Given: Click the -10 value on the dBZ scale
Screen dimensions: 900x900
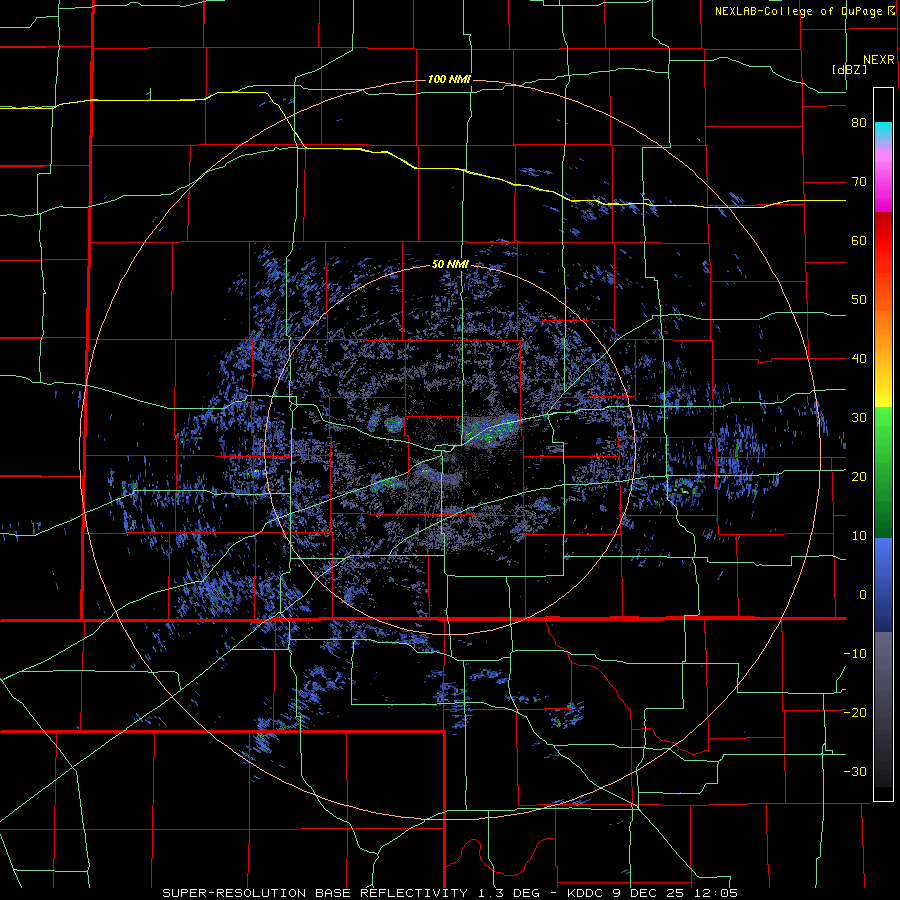Looking at the screenshot, I should pyautogui.click(x=855, y=654).
